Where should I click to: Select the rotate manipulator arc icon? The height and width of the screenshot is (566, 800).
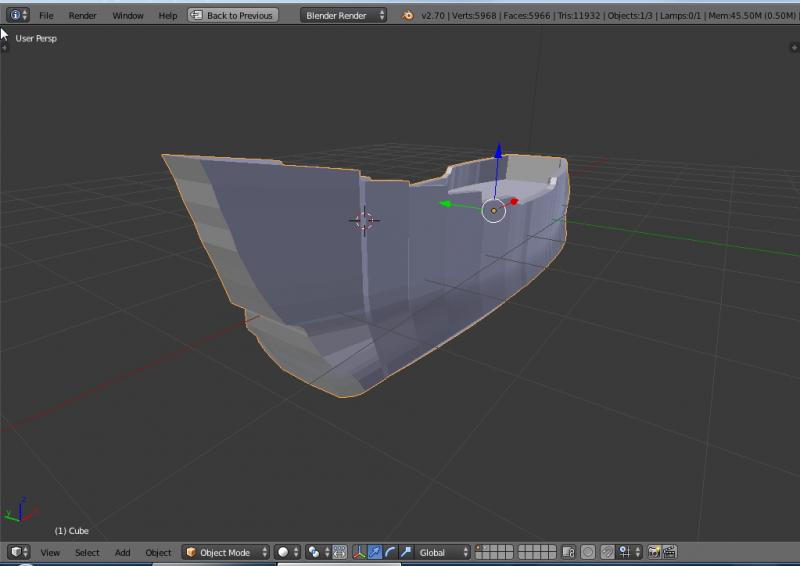pyautogui.click(x=390, y=552)
